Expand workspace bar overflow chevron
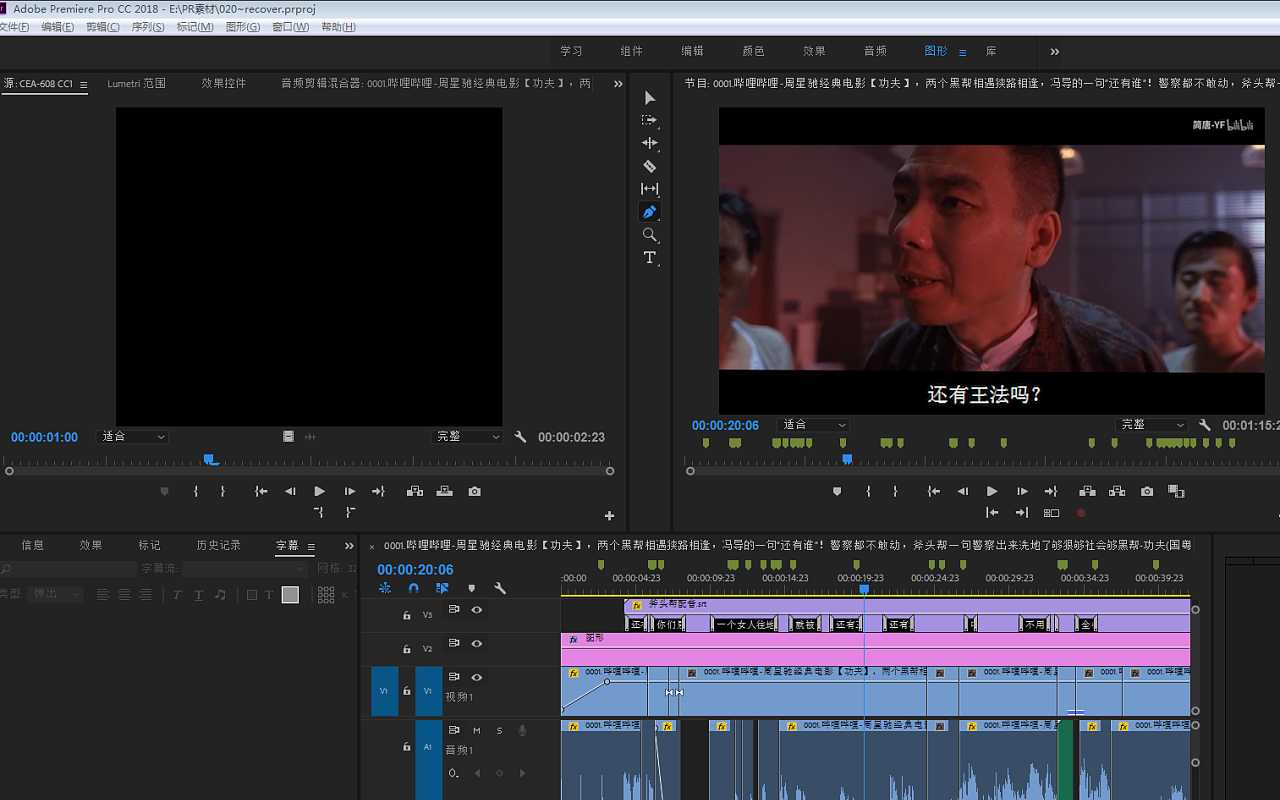1280x800 pixels. click(x=1054, y=51)
